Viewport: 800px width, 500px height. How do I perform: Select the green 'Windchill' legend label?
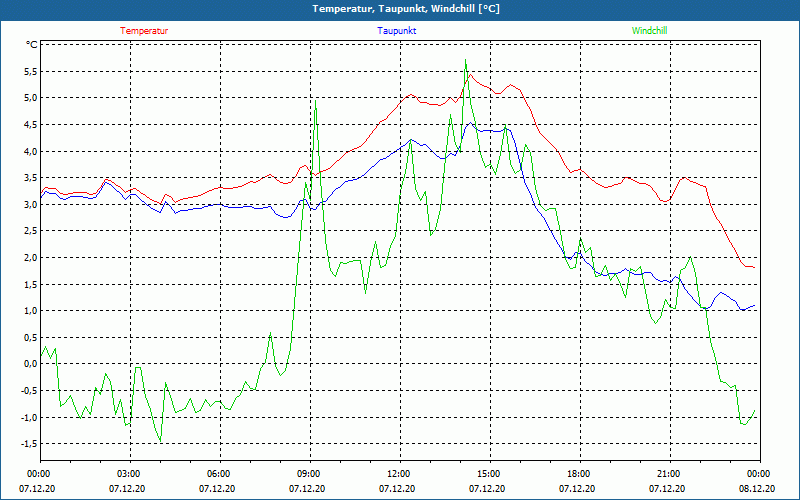[x=649, y=31]
